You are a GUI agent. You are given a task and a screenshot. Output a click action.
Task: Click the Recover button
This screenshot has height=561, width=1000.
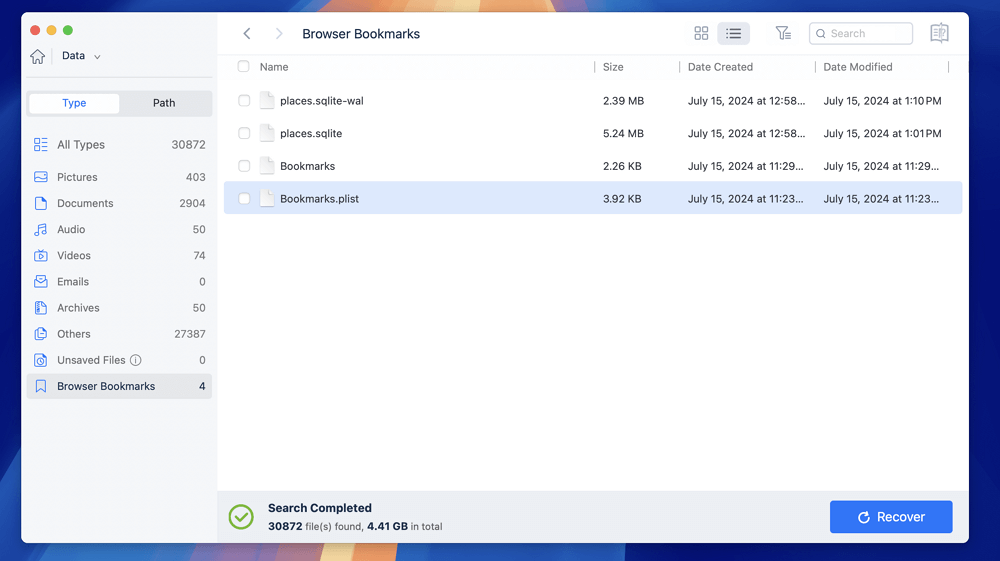891,517
